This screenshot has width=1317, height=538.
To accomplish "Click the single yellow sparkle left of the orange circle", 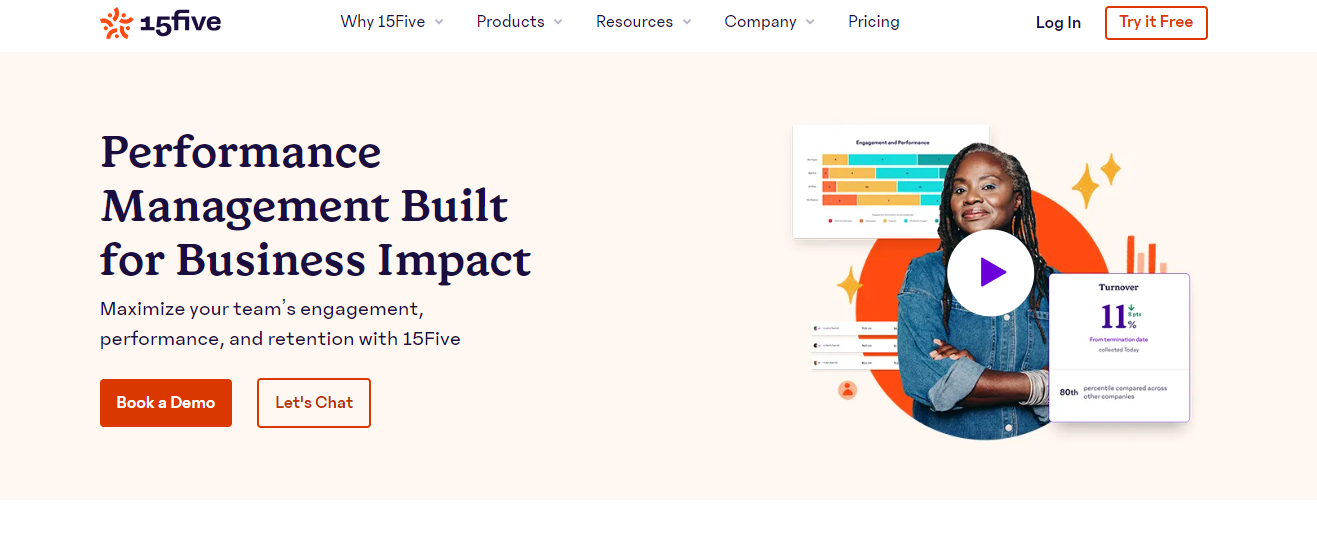I will [x=850, y=285].
